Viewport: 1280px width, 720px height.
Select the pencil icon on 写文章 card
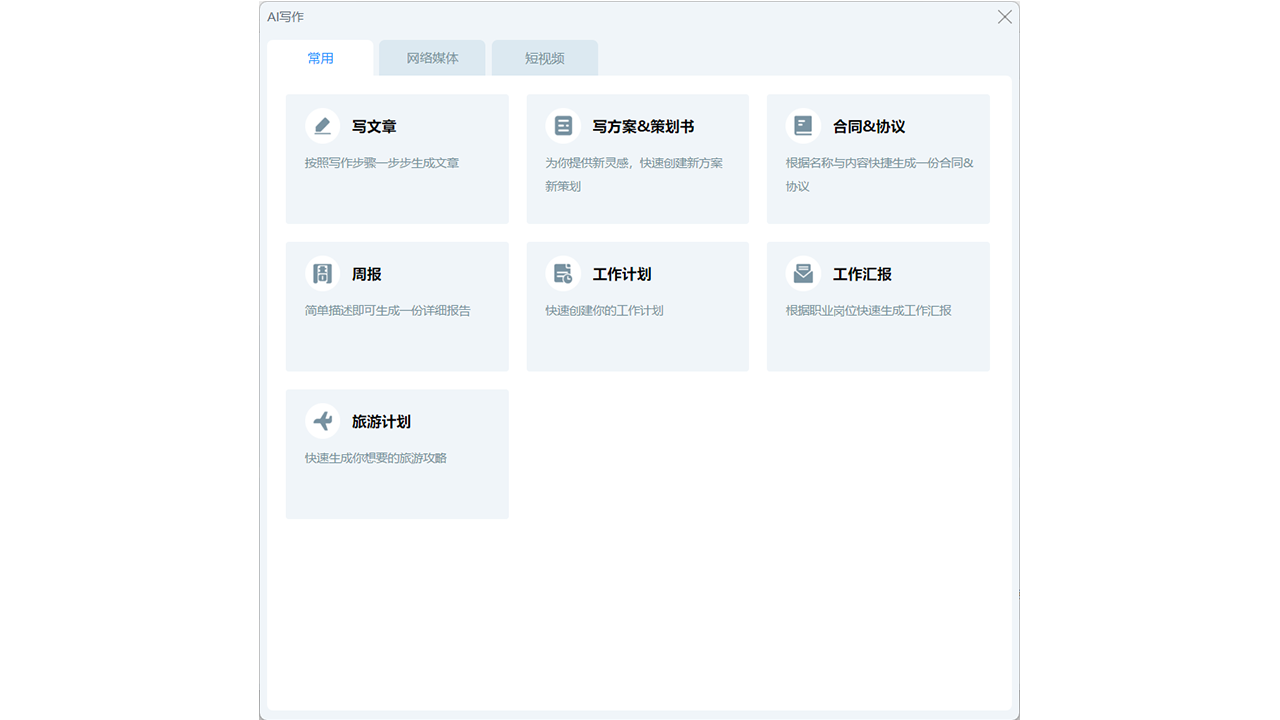click(322, 125)
